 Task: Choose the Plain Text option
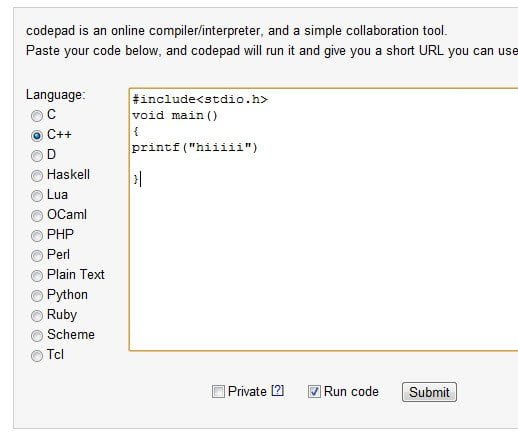37,276
